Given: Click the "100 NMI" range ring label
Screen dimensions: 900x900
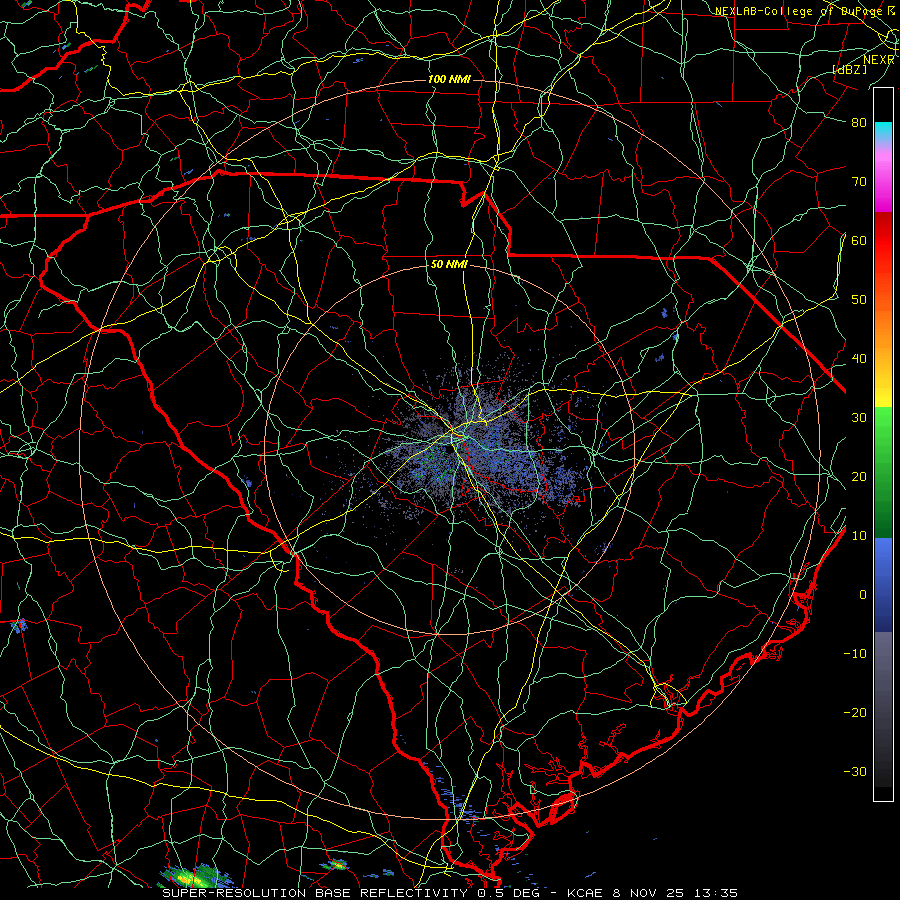Looking at the screenshot, I should tap(449, 79).
